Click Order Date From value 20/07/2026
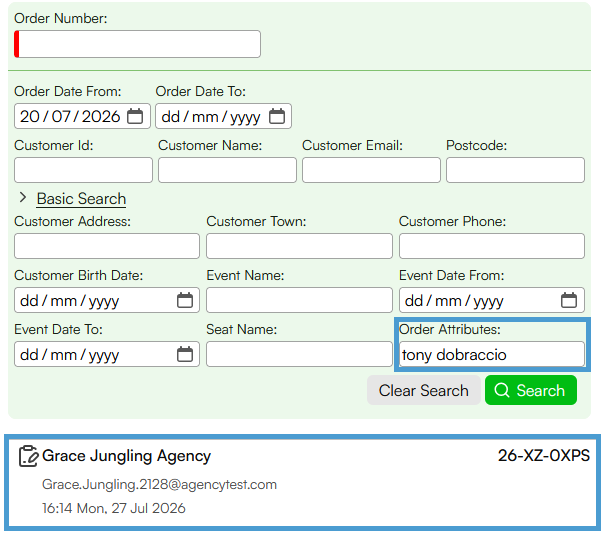The image size is (604, 543). pos(70,116)
